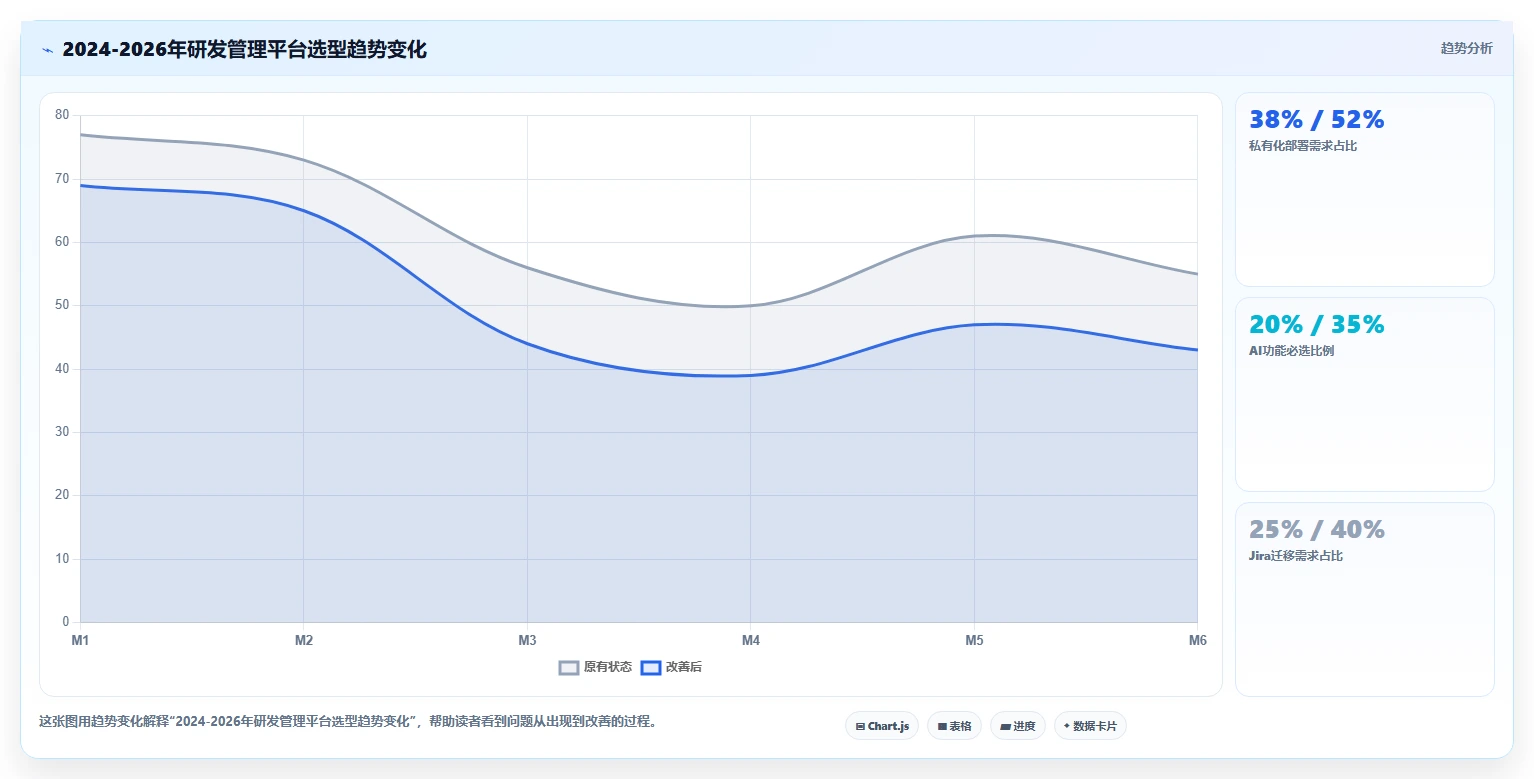Click the 60 y-axis tick label
The height and width of the screenshot is (779, 1534).
tap(62, 242)
